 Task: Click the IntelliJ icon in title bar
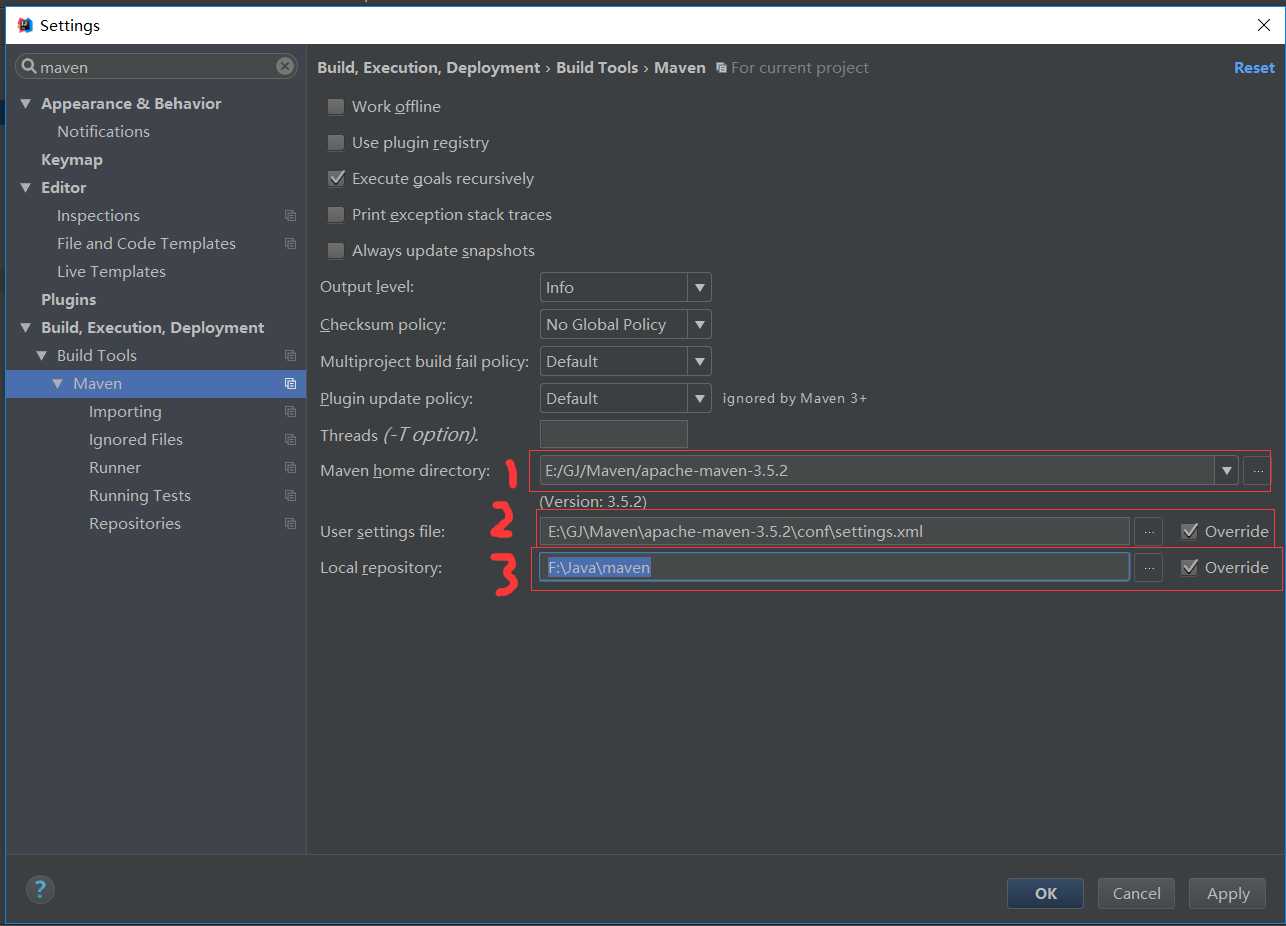point(25,24)
